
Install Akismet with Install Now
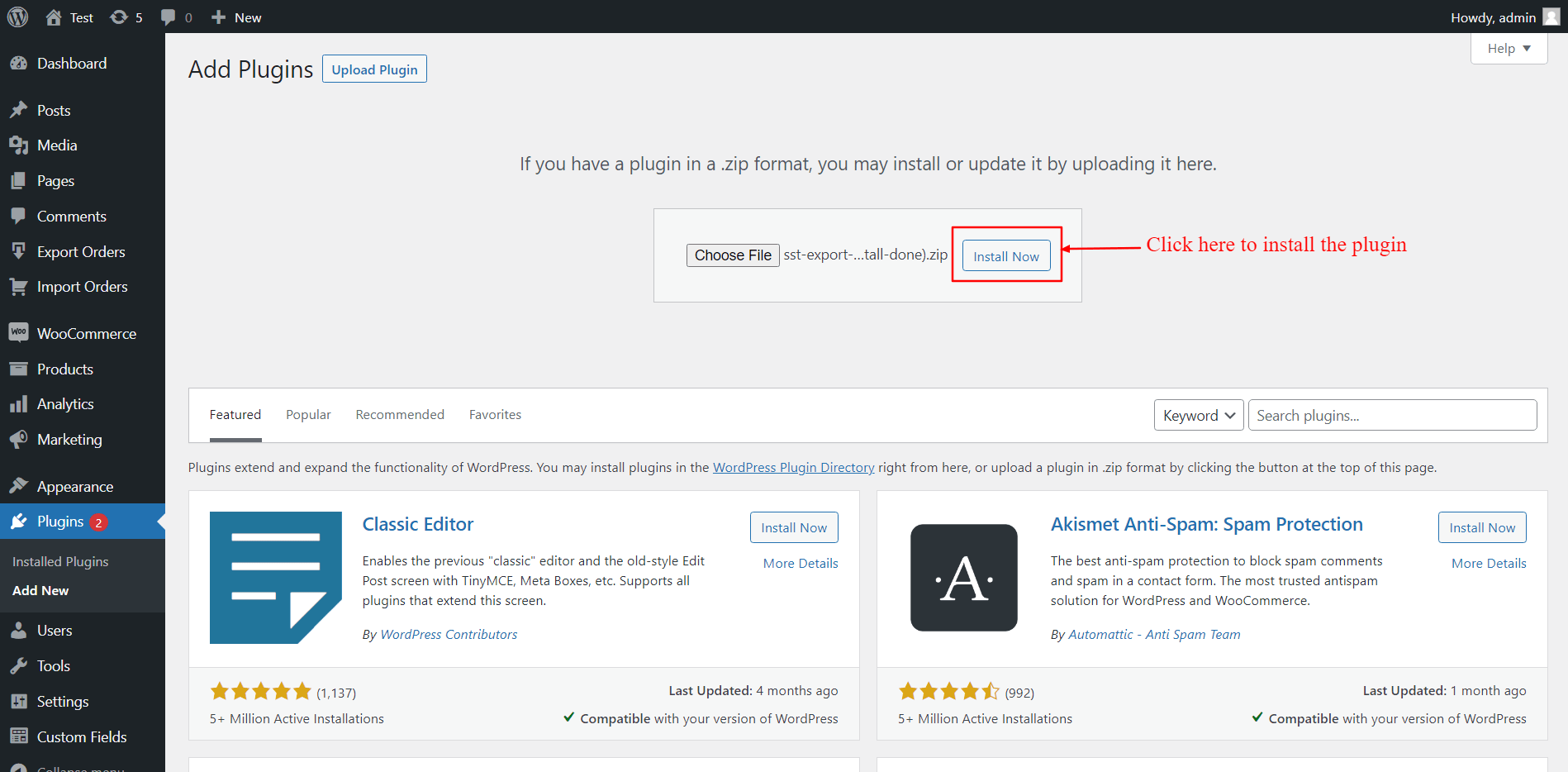pyautogui.click(x=1482, y=527)
